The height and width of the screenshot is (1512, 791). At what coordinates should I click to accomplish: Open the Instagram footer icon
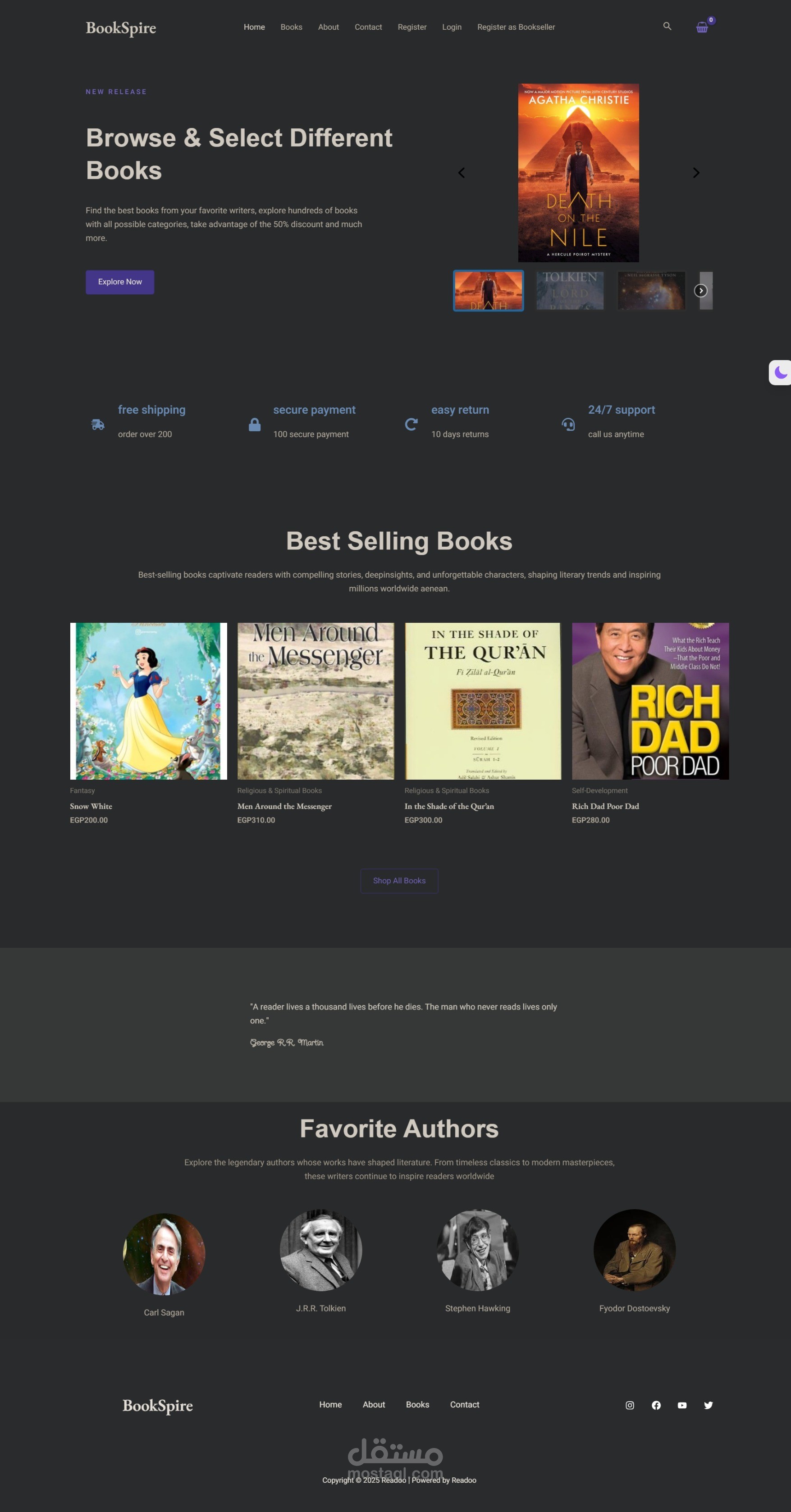(630, 1405)
